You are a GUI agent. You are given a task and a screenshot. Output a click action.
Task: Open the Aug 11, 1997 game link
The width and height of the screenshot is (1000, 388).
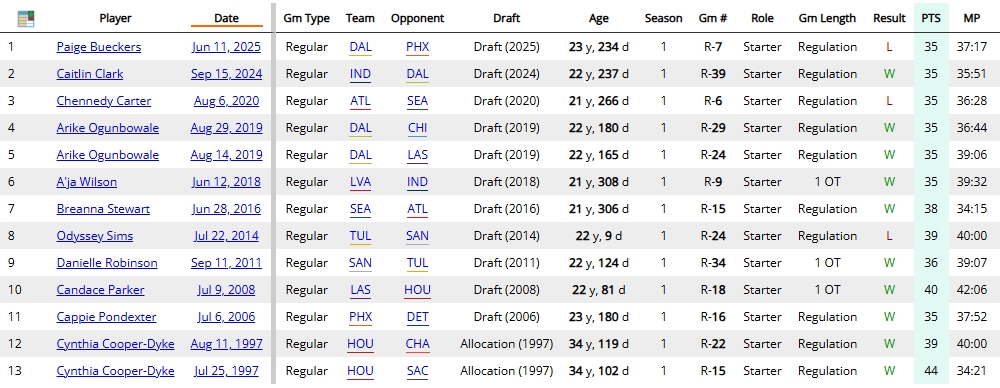(x=226, y=344)
